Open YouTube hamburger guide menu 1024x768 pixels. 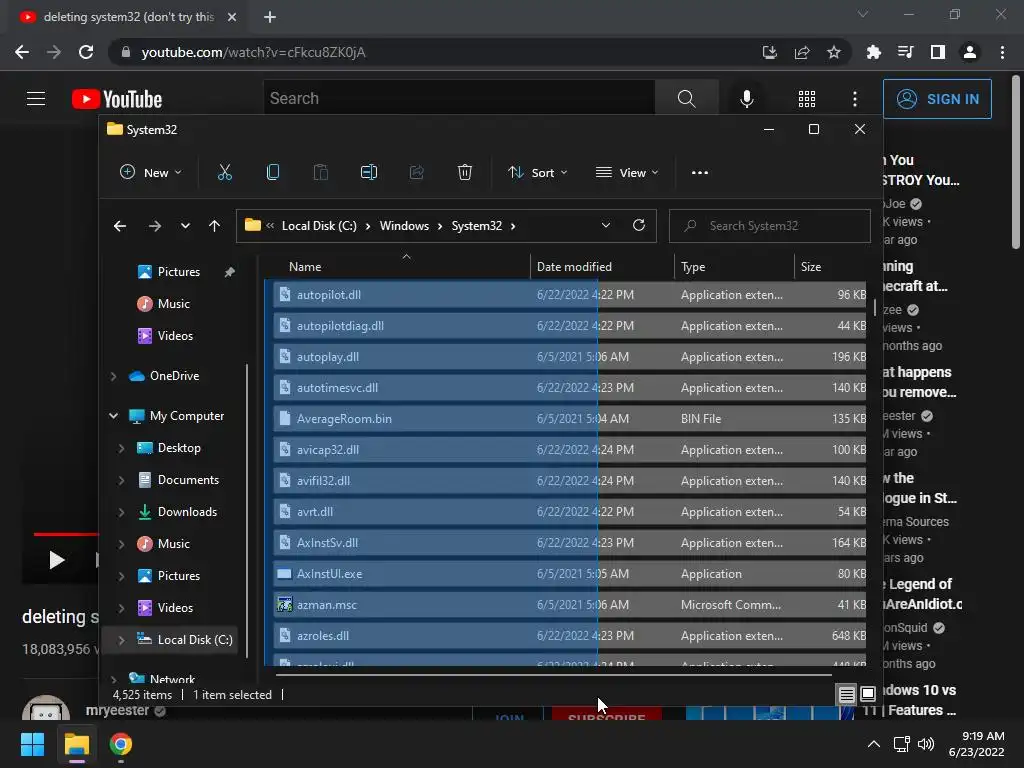coord(36,99)
